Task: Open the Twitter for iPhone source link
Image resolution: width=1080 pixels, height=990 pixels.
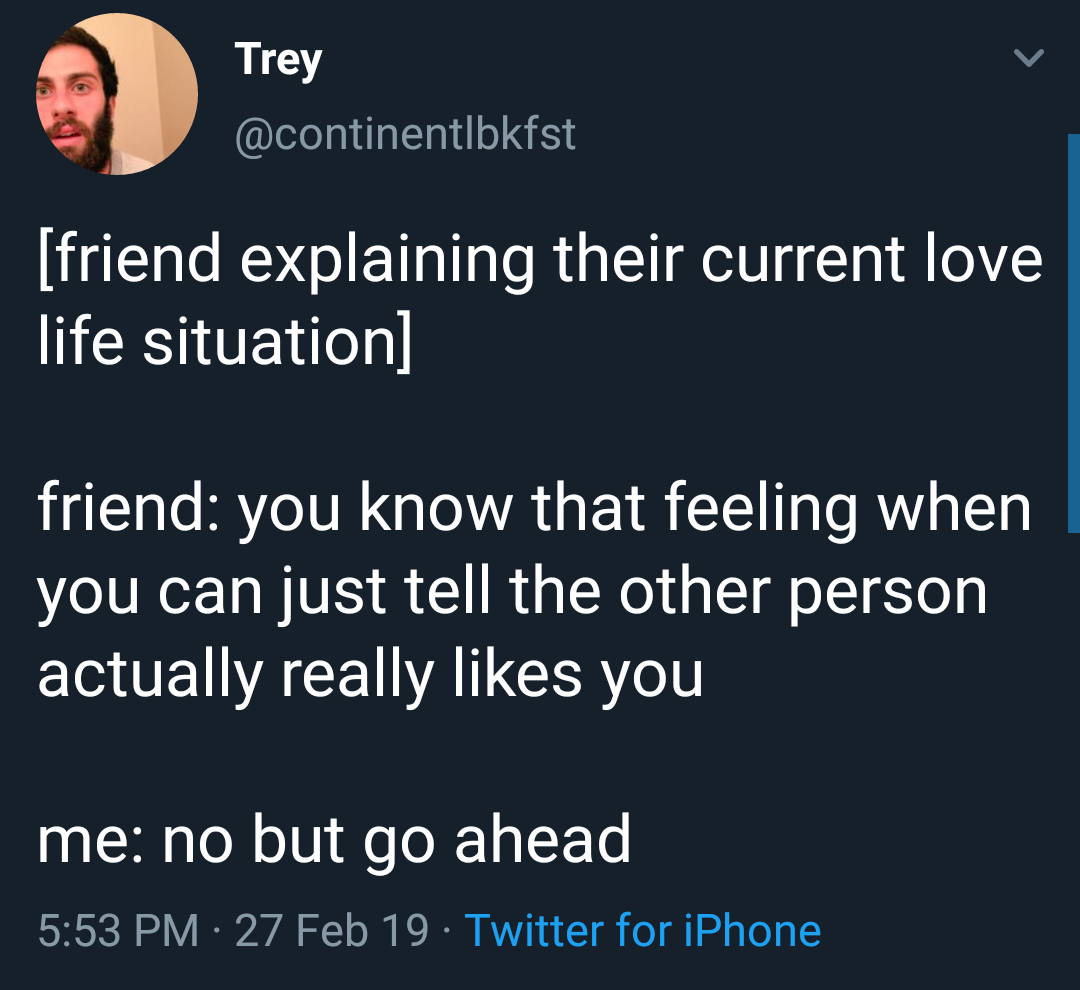Action: [x=643, y=931]
